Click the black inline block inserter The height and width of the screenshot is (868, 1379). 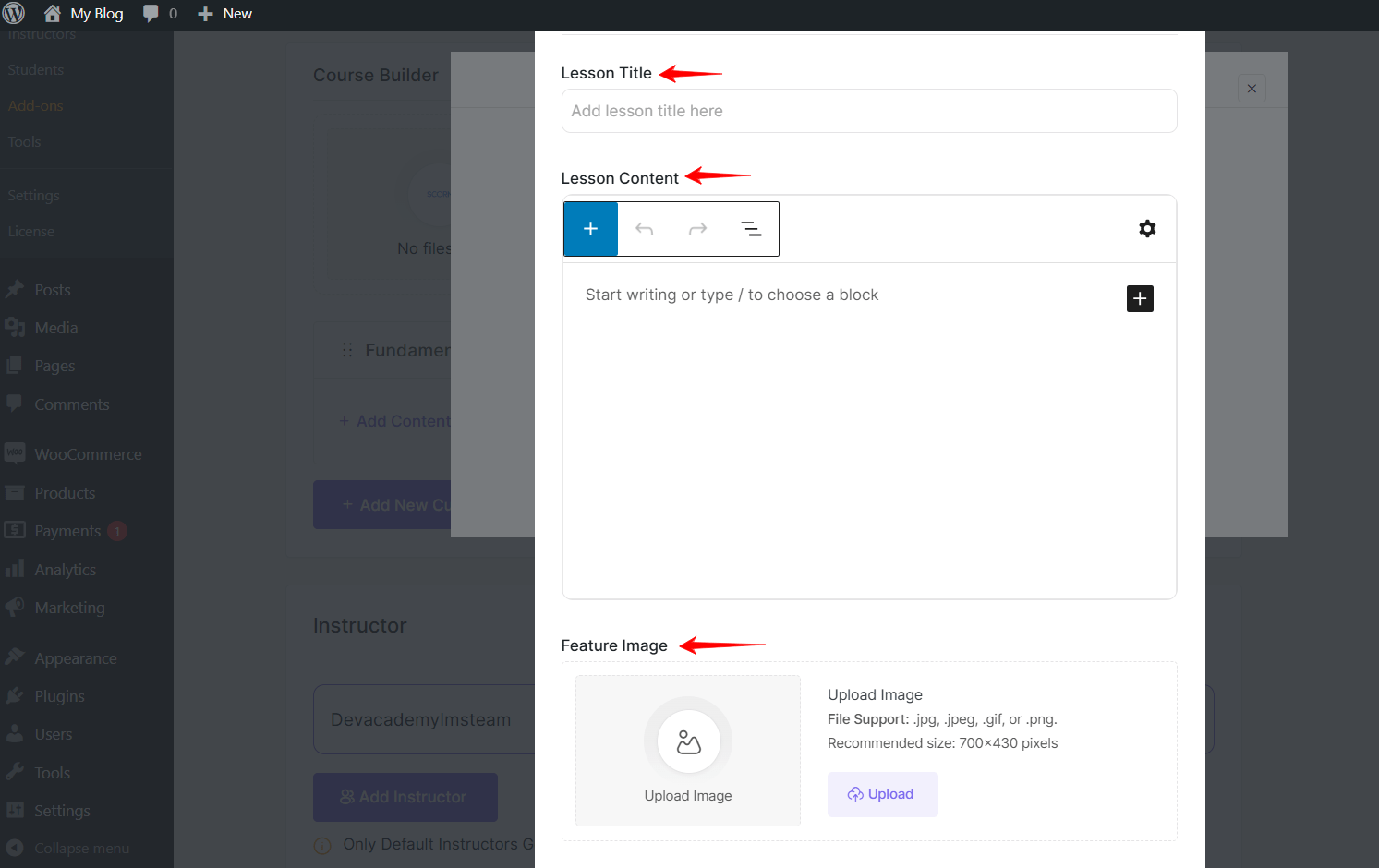click(x=1139, y=298)
